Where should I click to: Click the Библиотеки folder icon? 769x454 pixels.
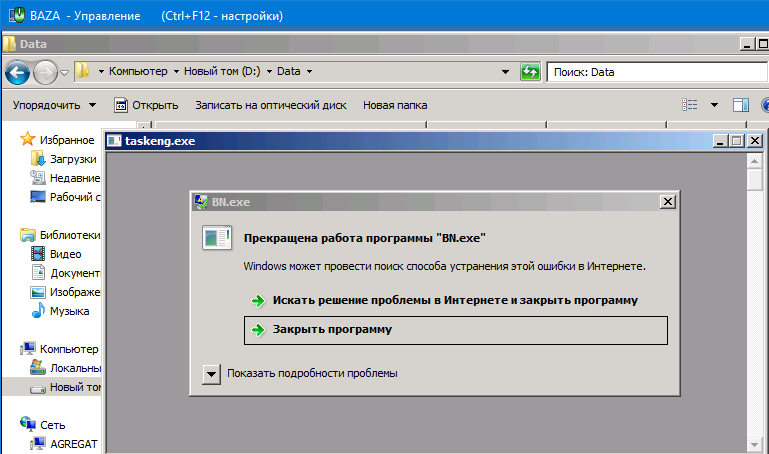pyautogui.click(x=27, y=235)
